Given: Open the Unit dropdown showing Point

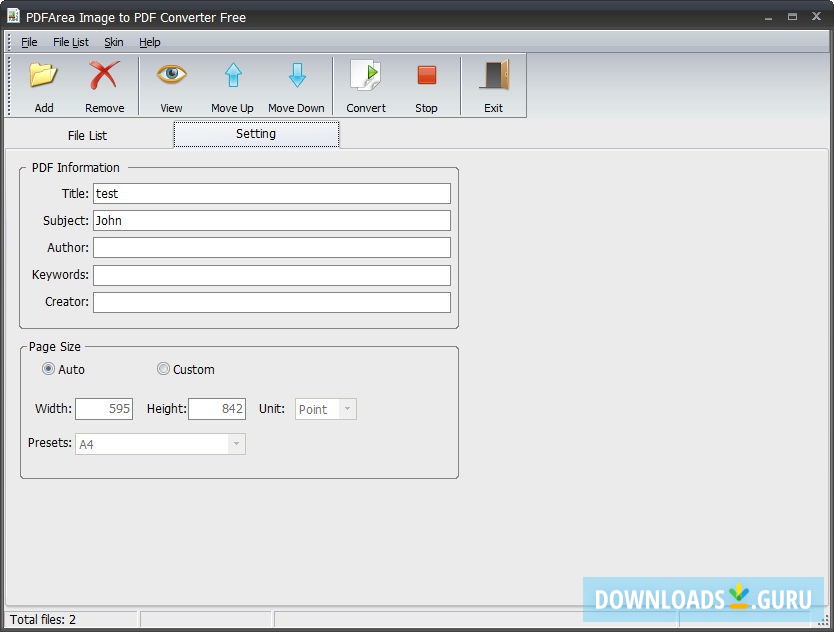Looking at the screenshot, I should [326, 409].
